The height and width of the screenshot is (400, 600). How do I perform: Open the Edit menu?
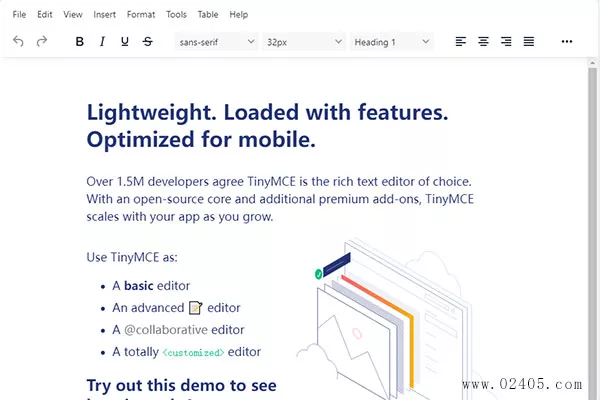pos(44,15)
